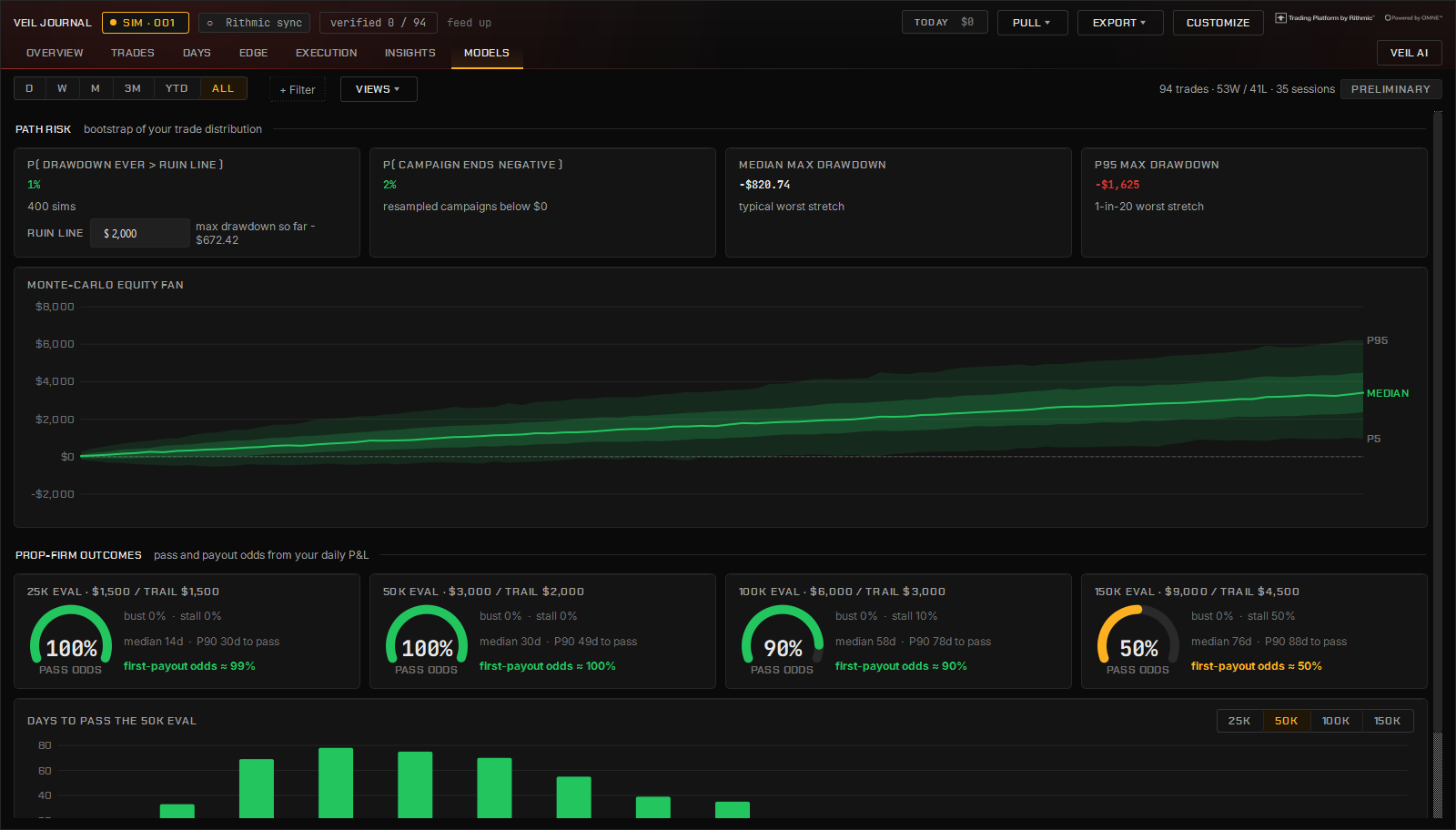Show days-to-pass for the 100K eval

point(1336,721)
